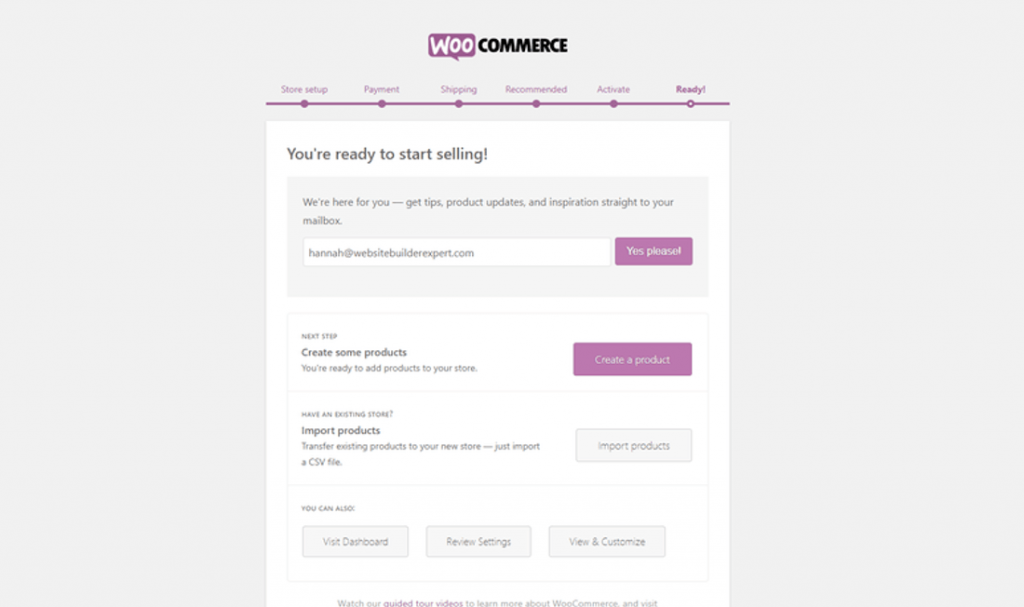Click the Activate step progress dot
This screenshot has width=1024, height=607.
pos(613,103)
